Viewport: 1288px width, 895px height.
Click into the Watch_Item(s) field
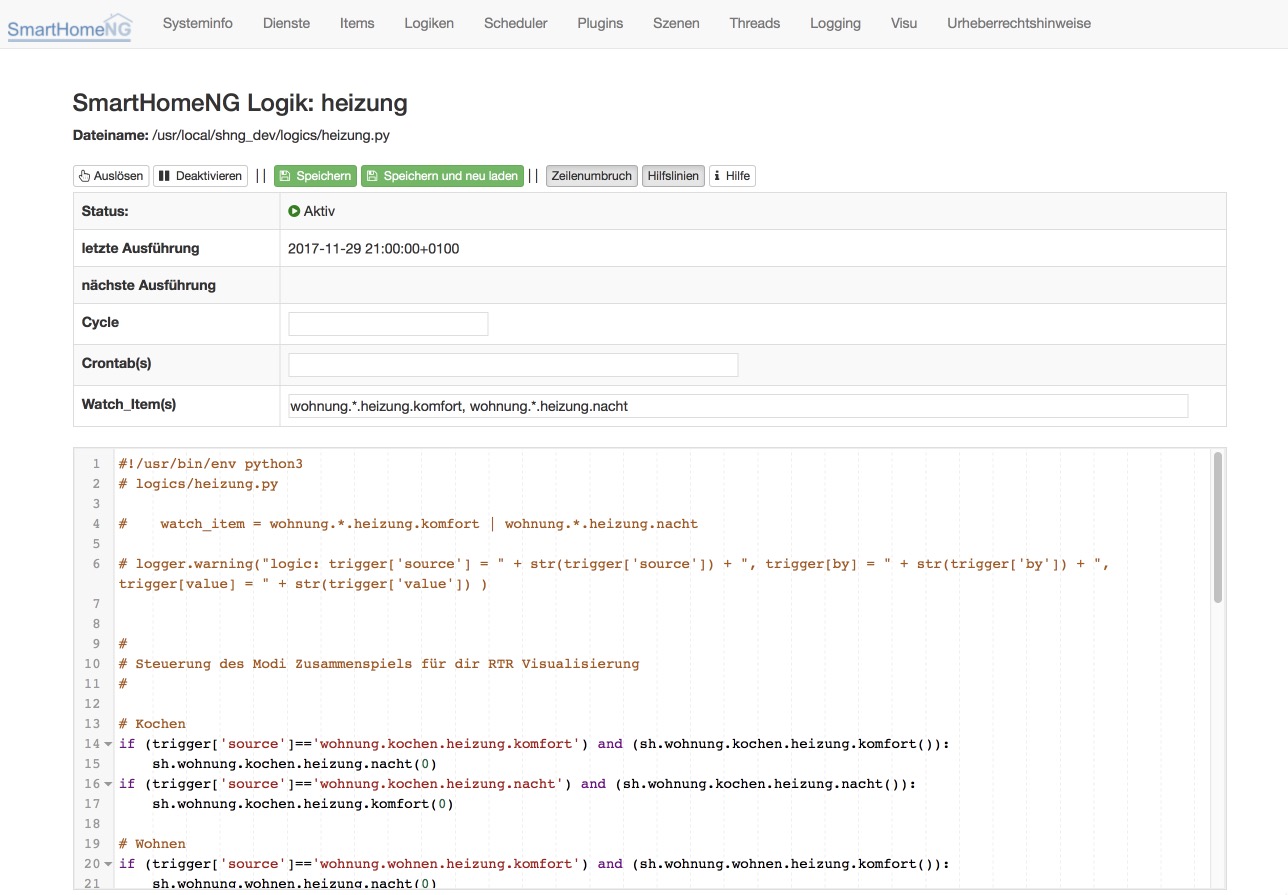[738, 406]
